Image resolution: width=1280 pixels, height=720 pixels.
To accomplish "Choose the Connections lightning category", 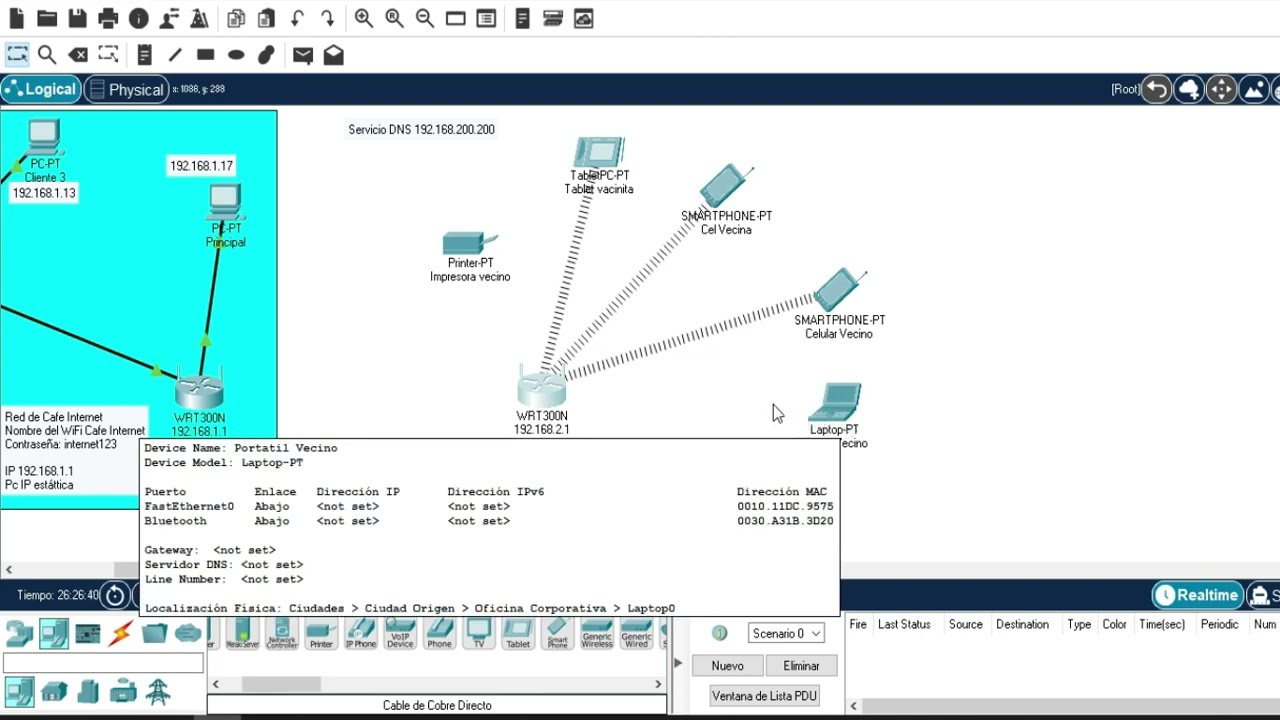I will (x=121, y=634).
